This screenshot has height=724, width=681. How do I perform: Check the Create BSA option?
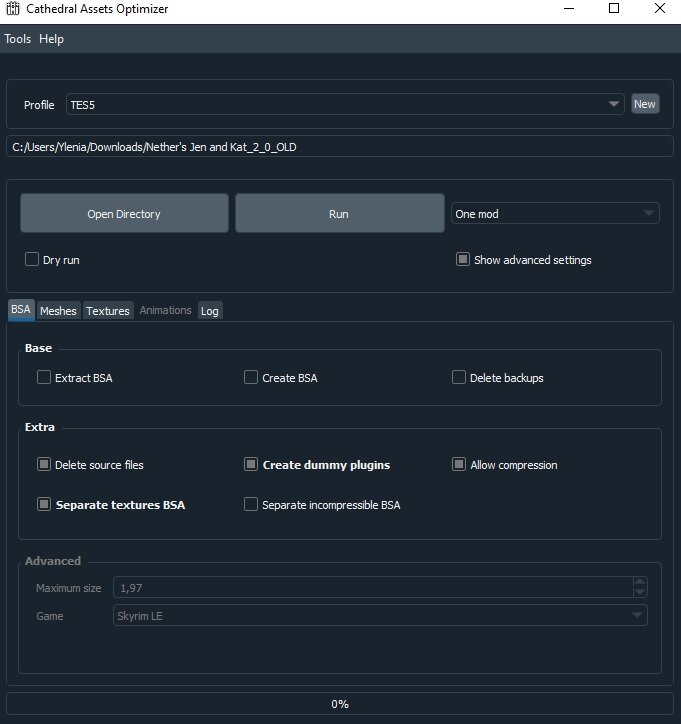(251, 377)
